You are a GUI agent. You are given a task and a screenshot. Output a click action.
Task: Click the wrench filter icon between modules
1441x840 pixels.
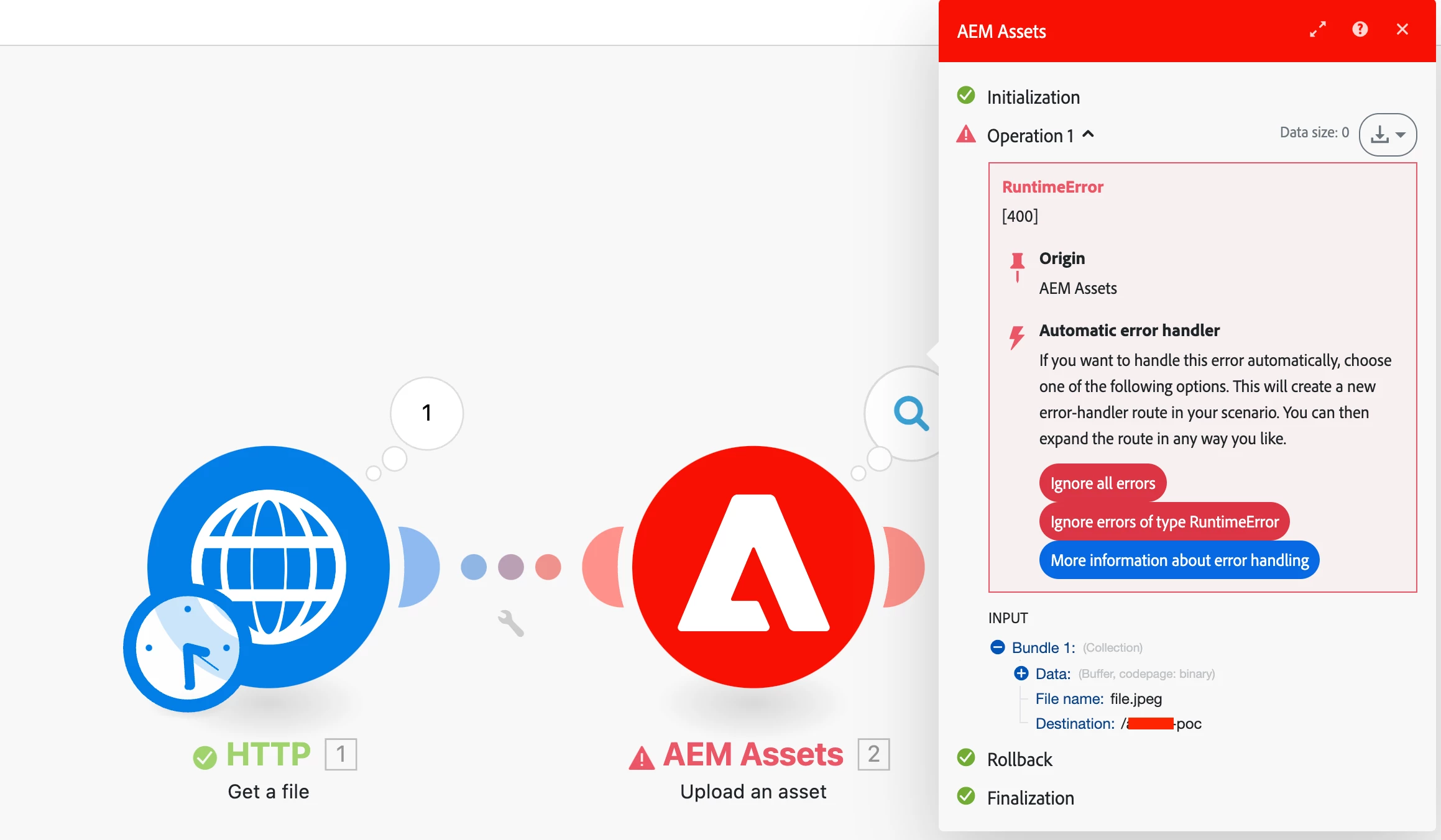(x=510, y=623)
